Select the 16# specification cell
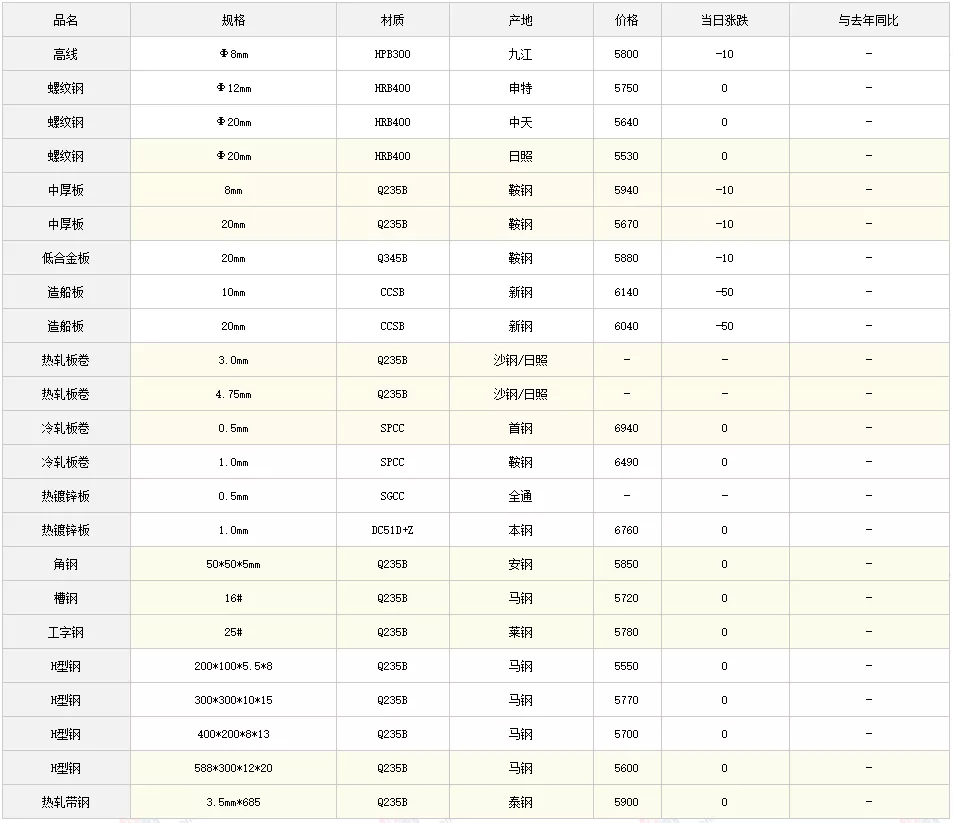Viewport: 953px width, 823px height. (x=233, y=599)
